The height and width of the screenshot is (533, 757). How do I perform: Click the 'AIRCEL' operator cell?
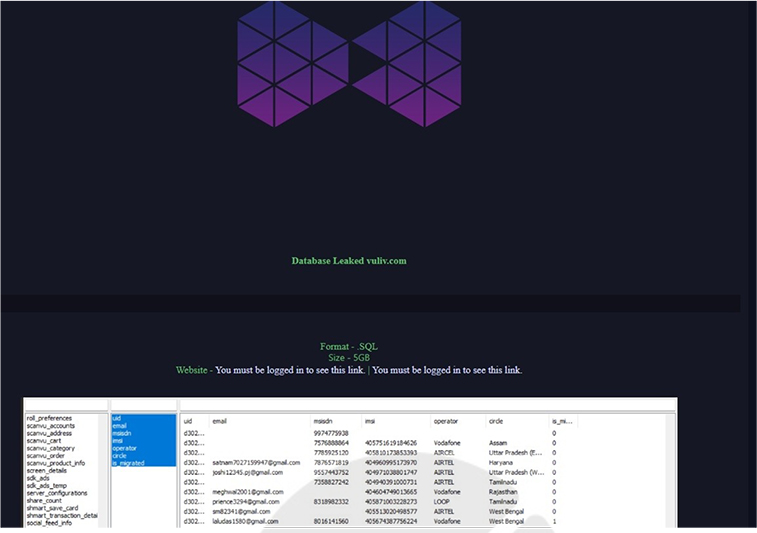444,453
